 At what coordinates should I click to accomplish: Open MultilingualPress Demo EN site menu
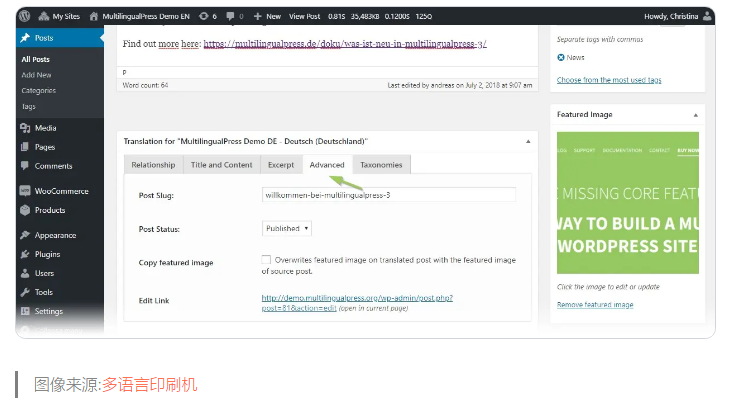pos(146,16)
